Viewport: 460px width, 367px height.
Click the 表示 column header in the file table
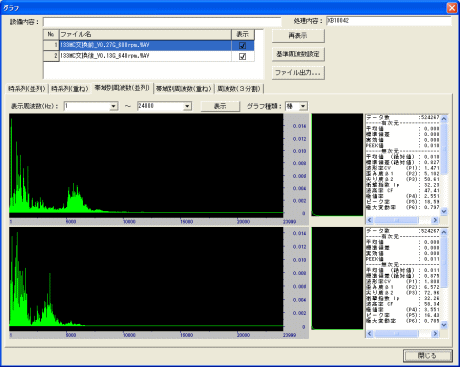click(243, 34)
